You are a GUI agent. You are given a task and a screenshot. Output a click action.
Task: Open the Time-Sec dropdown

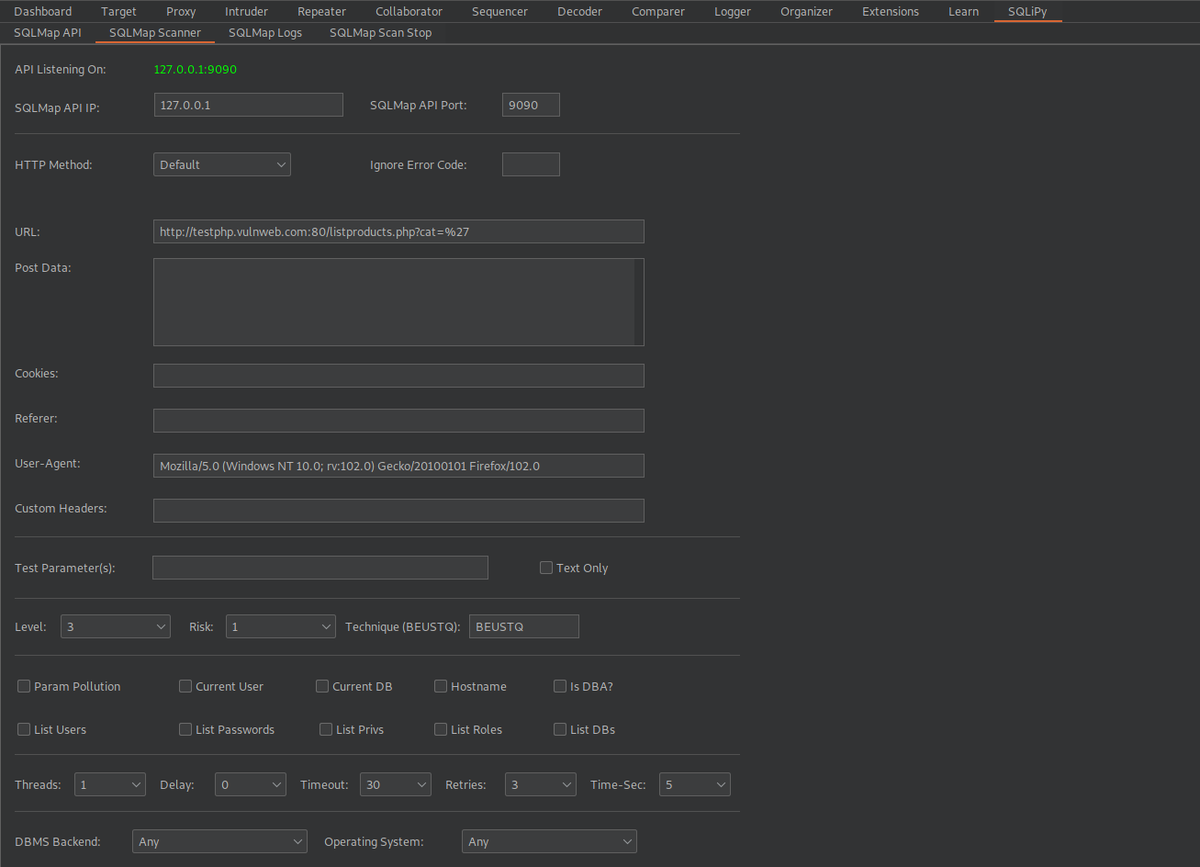point(695,785)
